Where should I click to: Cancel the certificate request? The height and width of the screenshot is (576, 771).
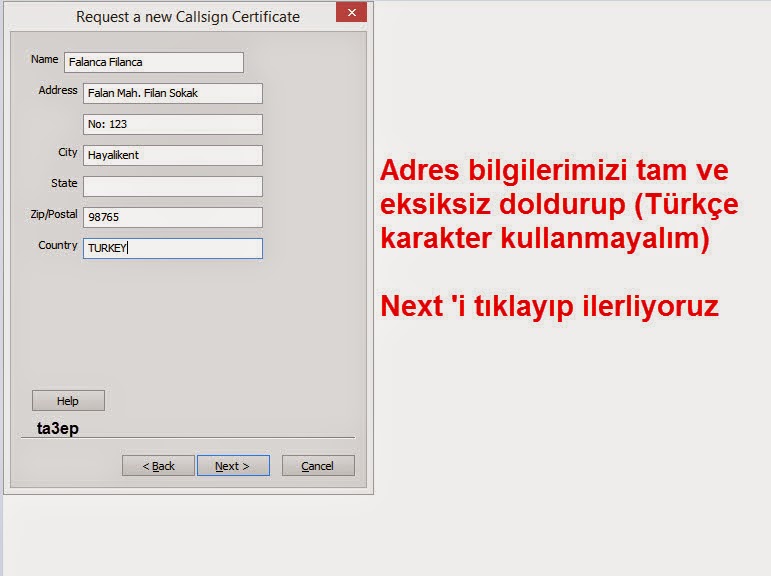[x=318, y=465]
